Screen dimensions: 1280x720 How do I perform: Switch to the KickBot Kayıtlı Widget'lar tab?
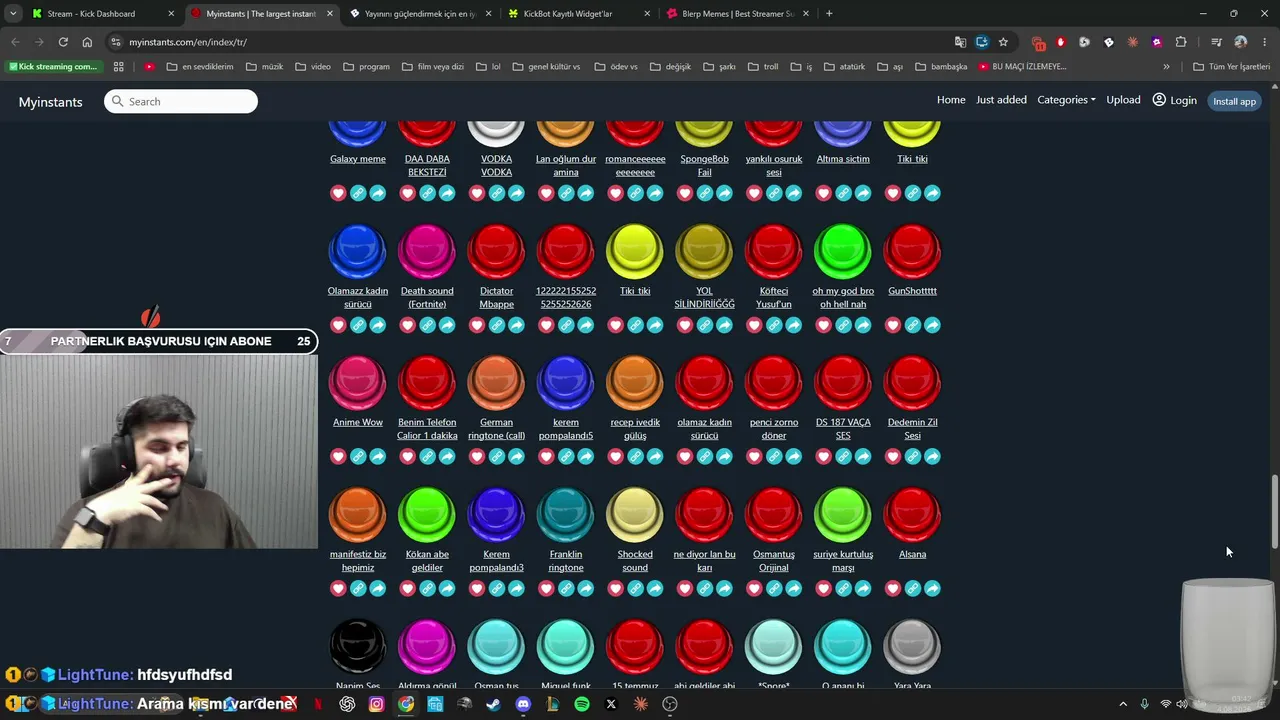tap(578, 14)
